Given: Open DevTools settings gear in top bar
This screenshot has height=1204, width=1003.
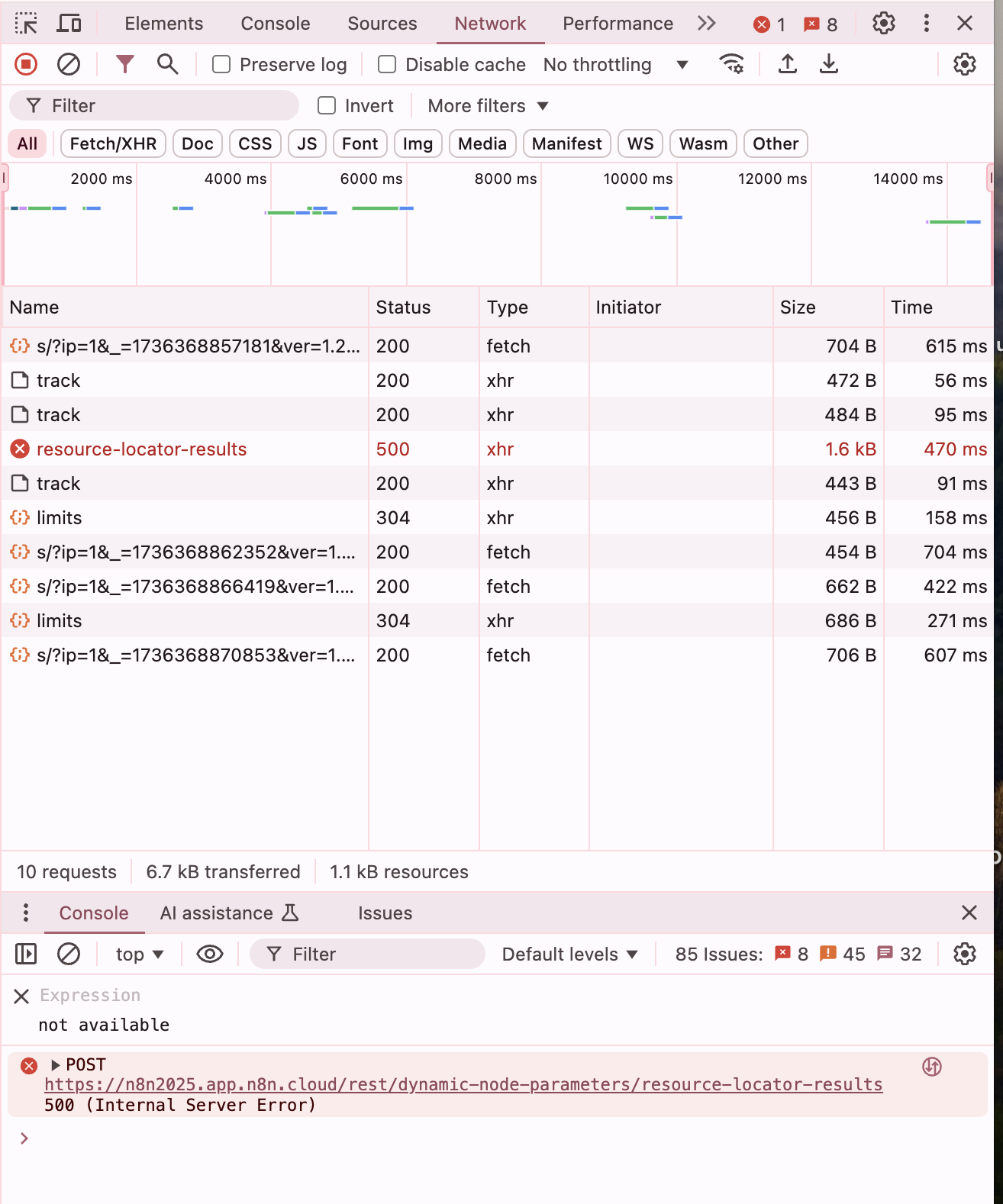Looking at the screenshot, I should [884, 24].
